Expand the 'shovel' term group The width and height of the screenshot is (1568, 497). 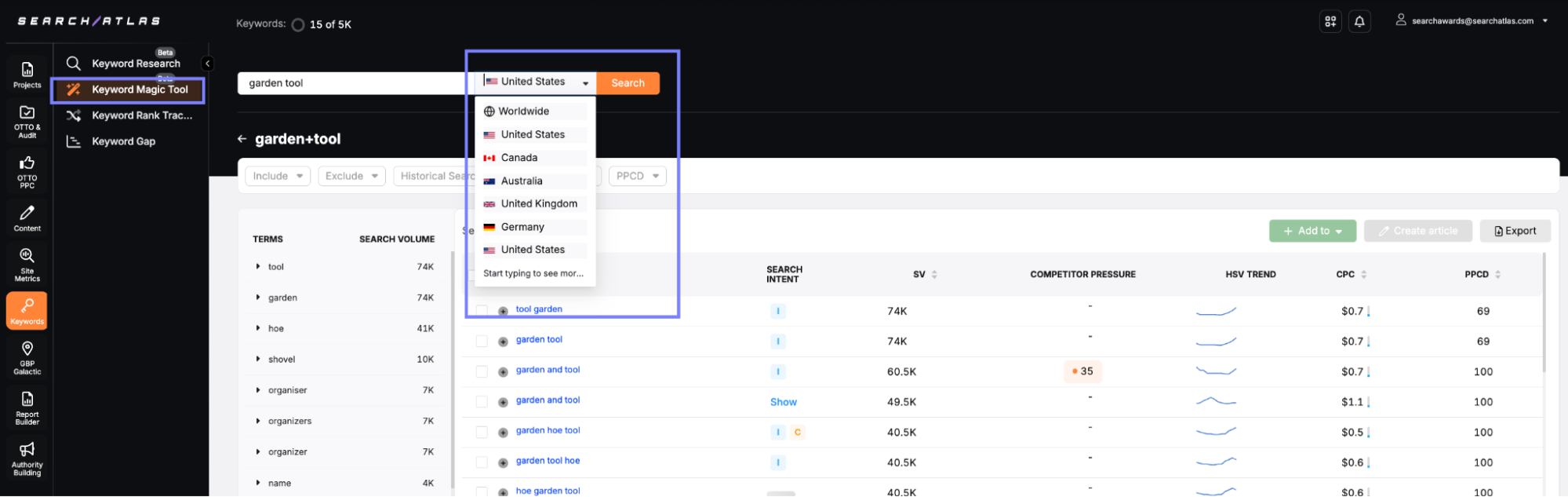(258, 360)
